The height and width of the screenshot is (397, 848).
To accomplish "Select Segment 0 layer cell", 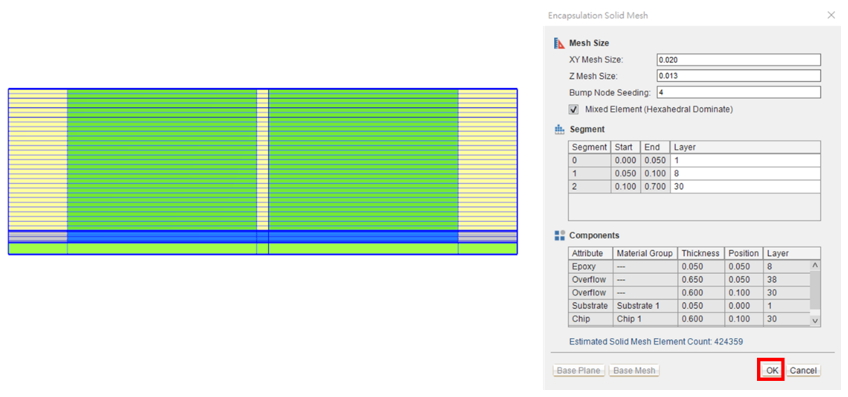I will [745, 161].
